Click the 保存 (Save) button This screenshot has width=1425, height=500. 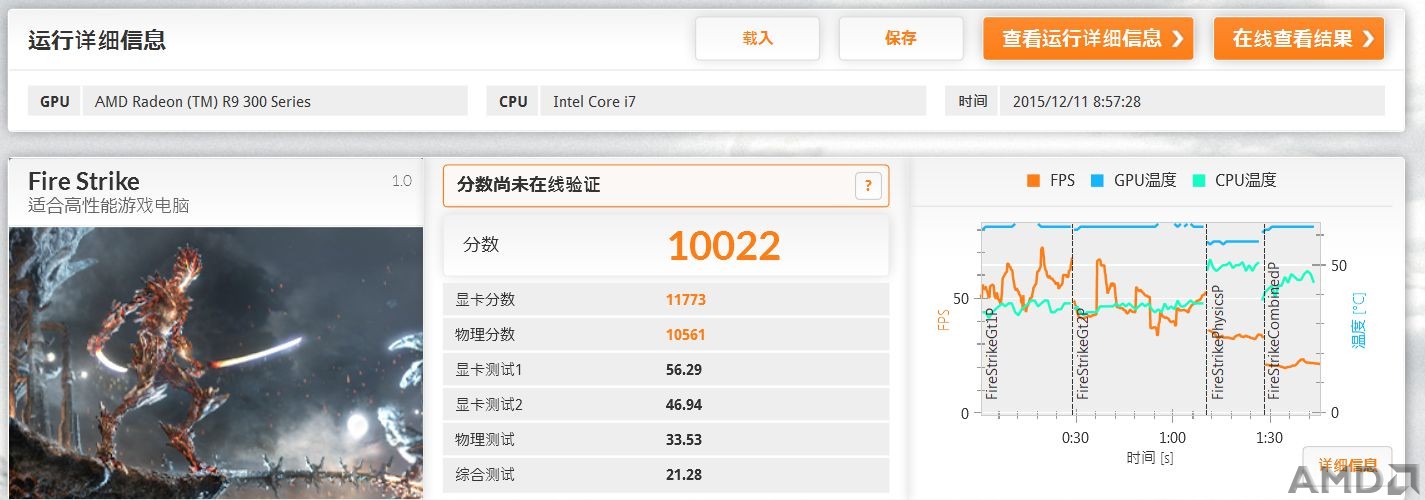pyautogui.click(x=900, y=39)
